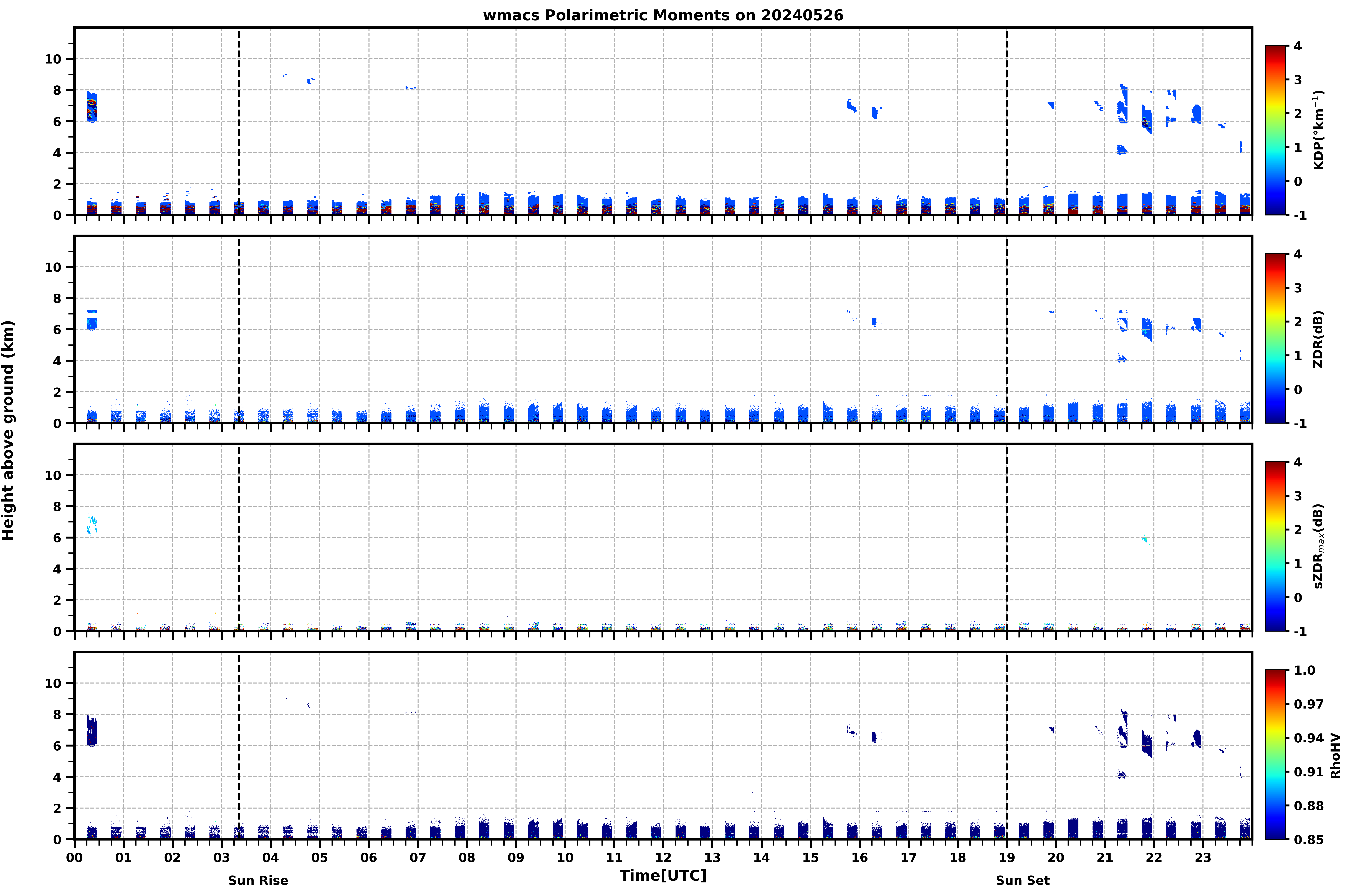Image resolution: width=1350 pixels, height=896 pixels.
Task: Click the 06 hour tick label
Action: 369,858
